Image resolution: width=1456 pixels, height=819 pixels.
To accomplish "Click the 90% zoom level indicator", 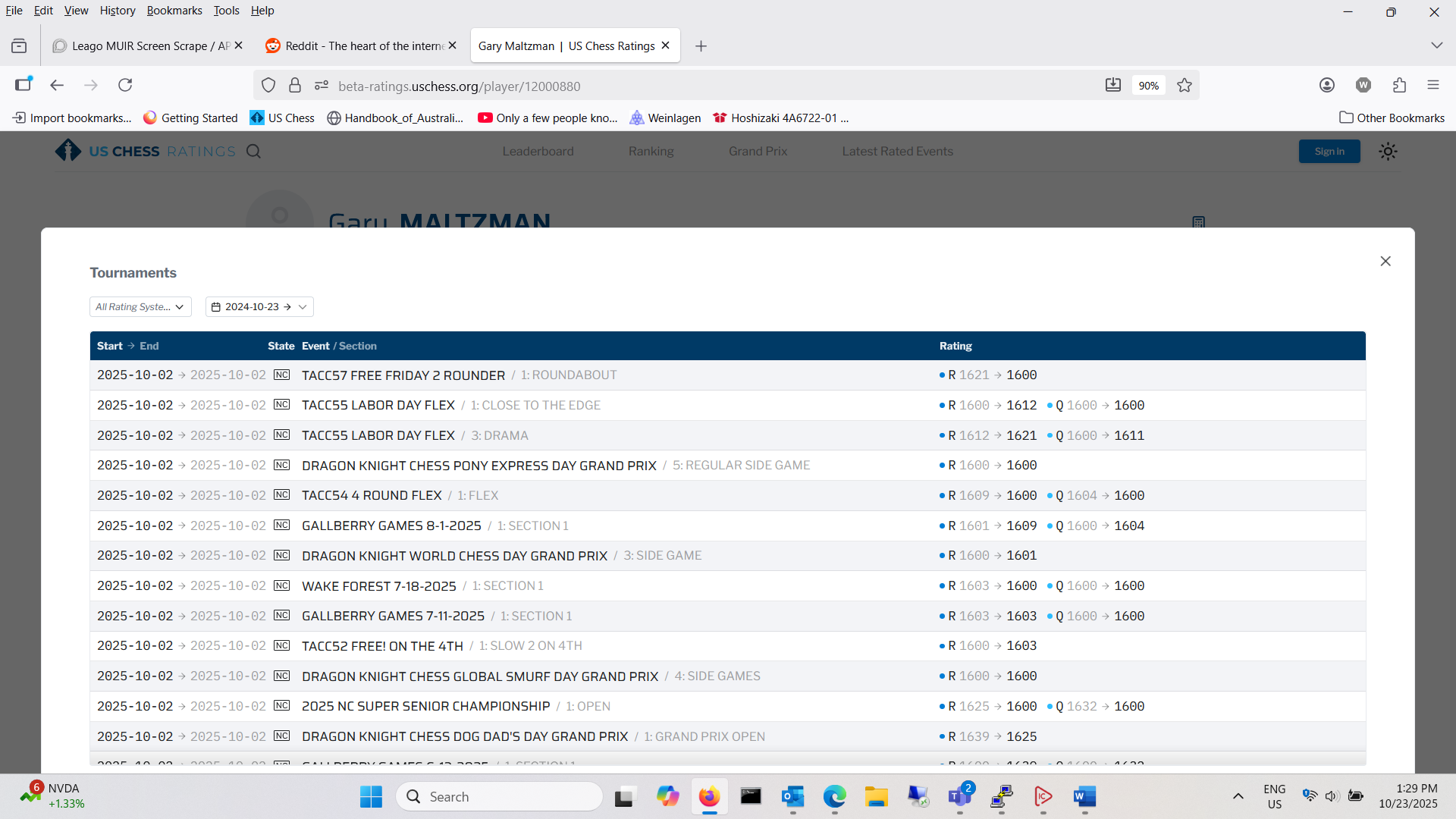I will 1148,86.
